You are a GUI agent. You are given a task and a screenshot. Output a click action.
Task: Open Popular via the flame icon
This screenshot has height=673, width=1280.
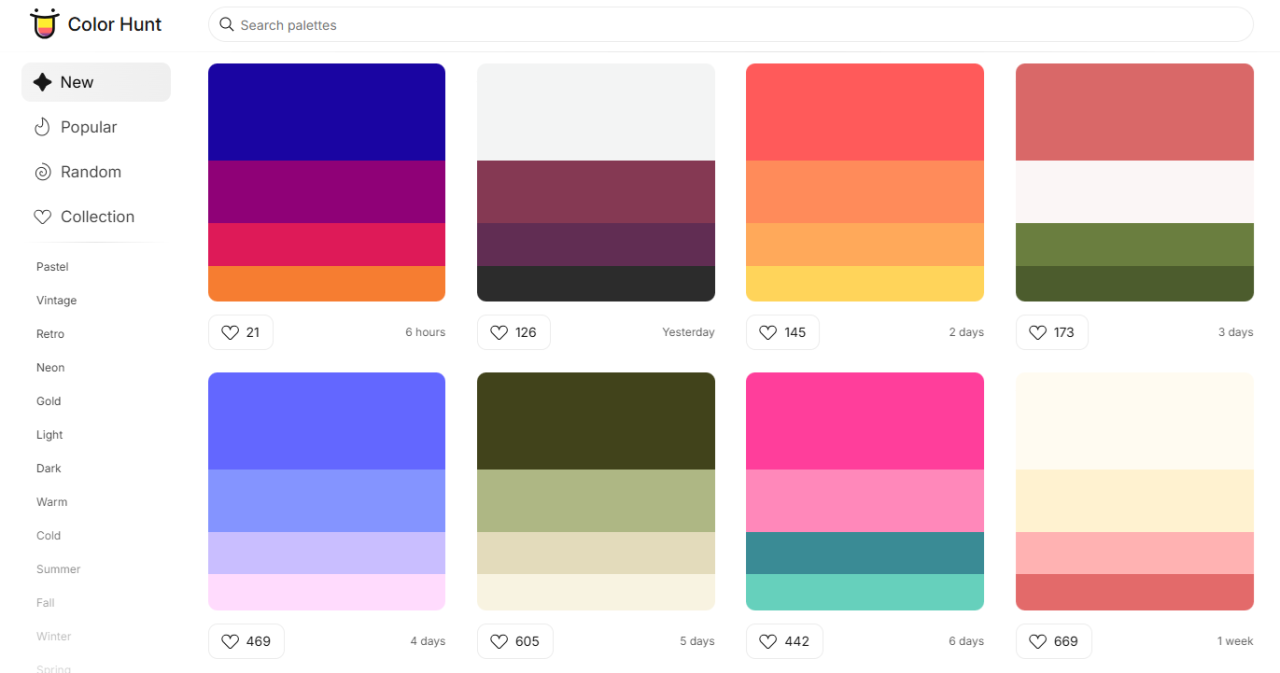click(42, 127)
